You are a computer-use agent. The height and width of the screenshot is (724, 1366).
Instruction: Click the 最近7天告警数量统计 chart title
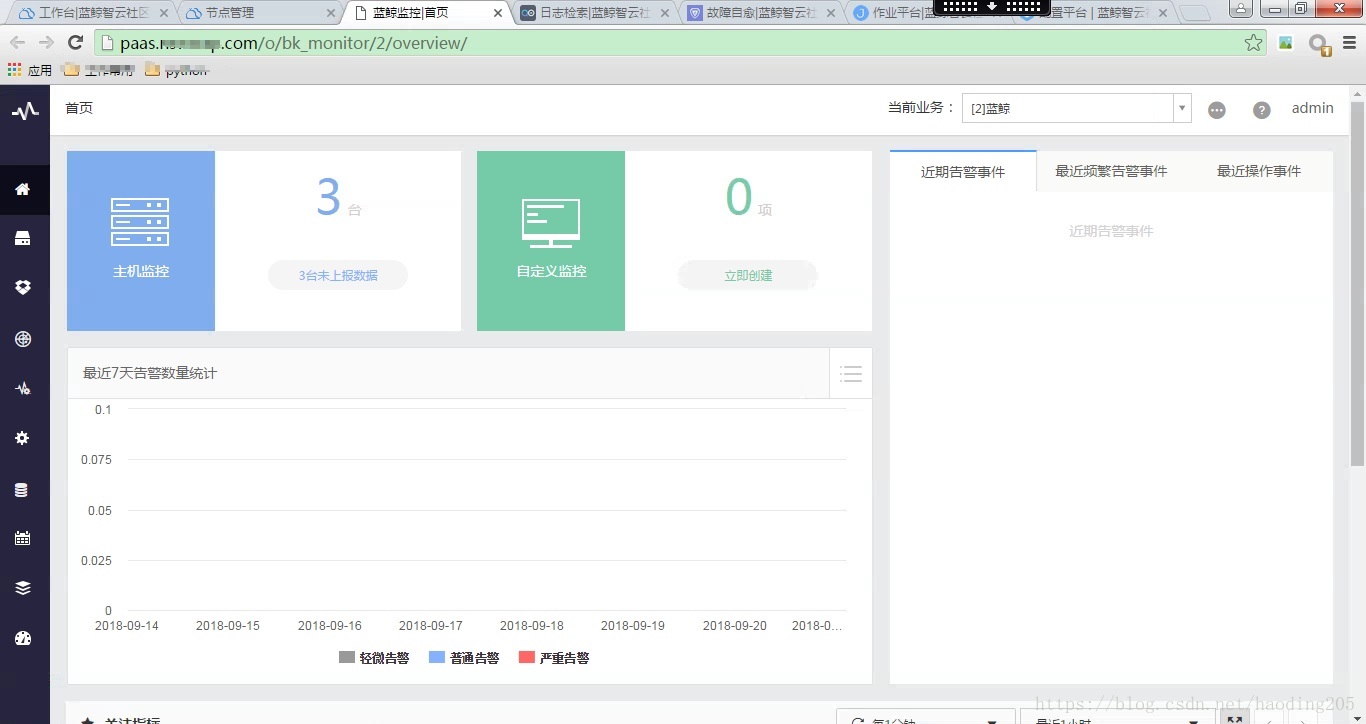click(150, 373)
